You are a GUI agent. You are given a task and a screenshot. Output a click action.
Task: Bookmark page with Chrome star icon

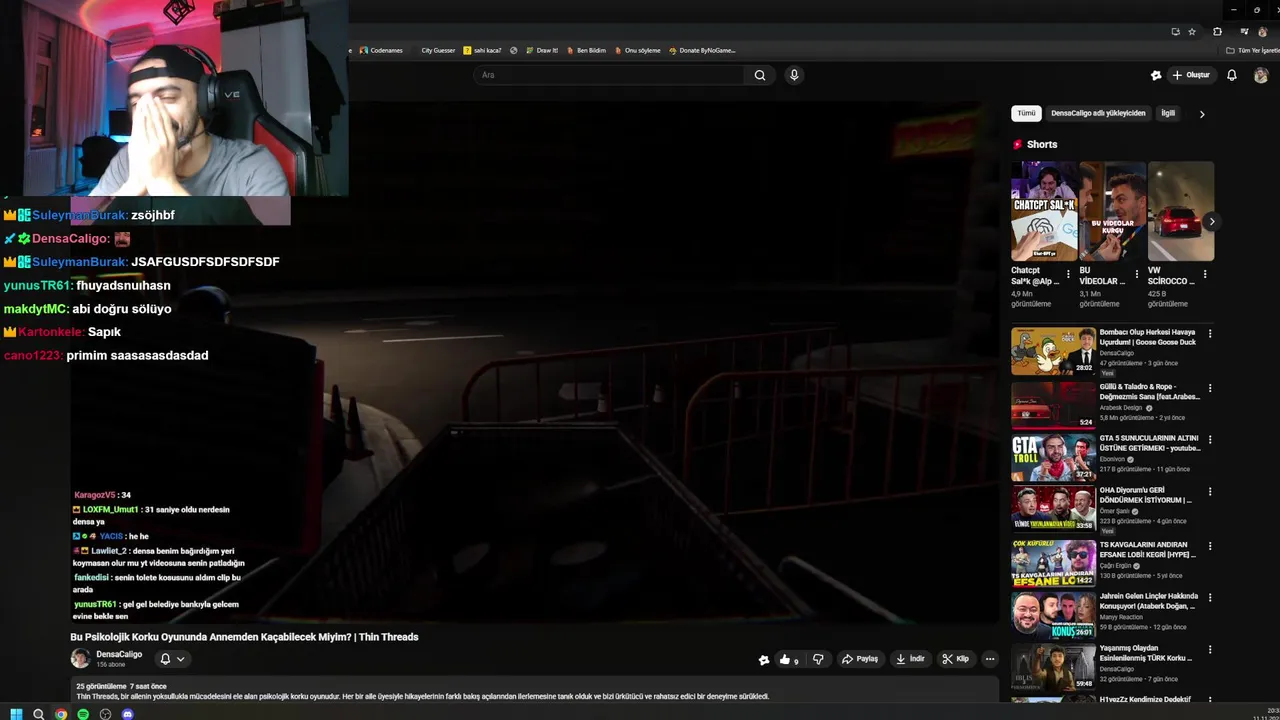[x=1192, y=32]
